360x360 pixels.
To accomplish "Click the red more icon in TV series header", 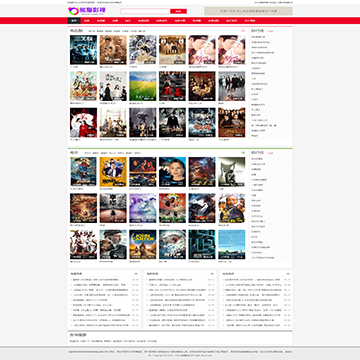I will pyautogui.click(x=243, y=31).
